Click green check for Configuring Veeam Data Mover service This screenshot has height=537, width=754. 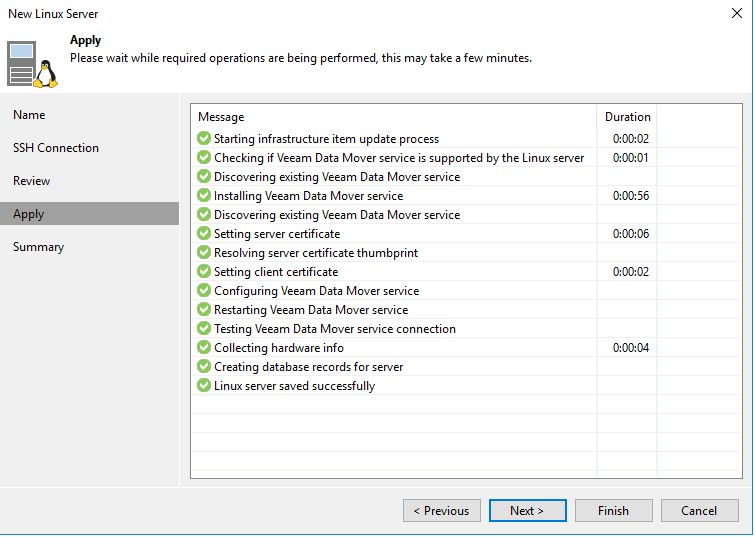click(204, 290)
